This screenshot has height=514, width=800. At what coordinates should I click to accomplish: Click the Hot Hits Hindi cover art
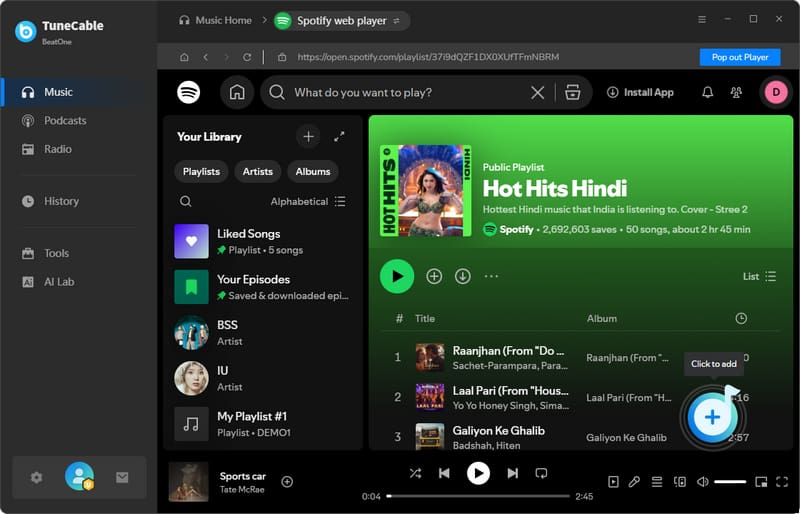click(x=426, y=191)
